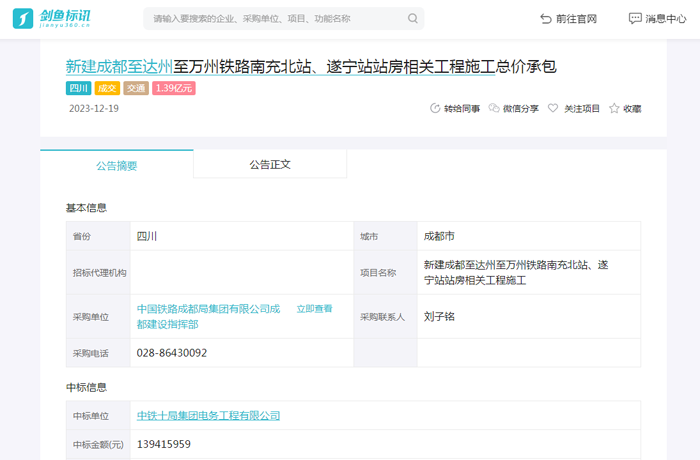
Task: Switch to the 公告摘要 tab
Action: (x=117, y=165)
